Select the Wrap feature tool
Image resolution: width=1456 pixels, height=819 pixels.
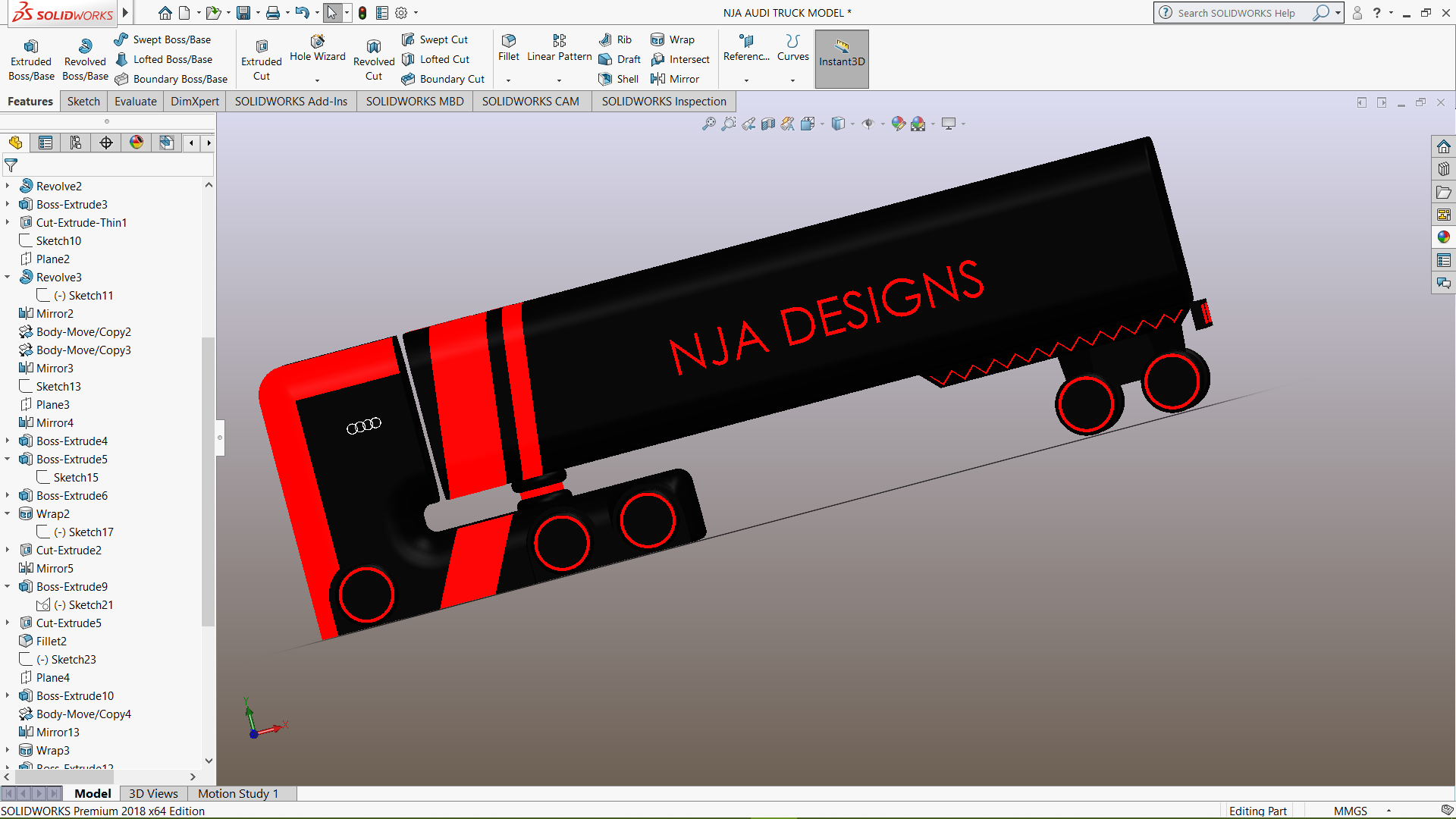[x=673, y=39]
